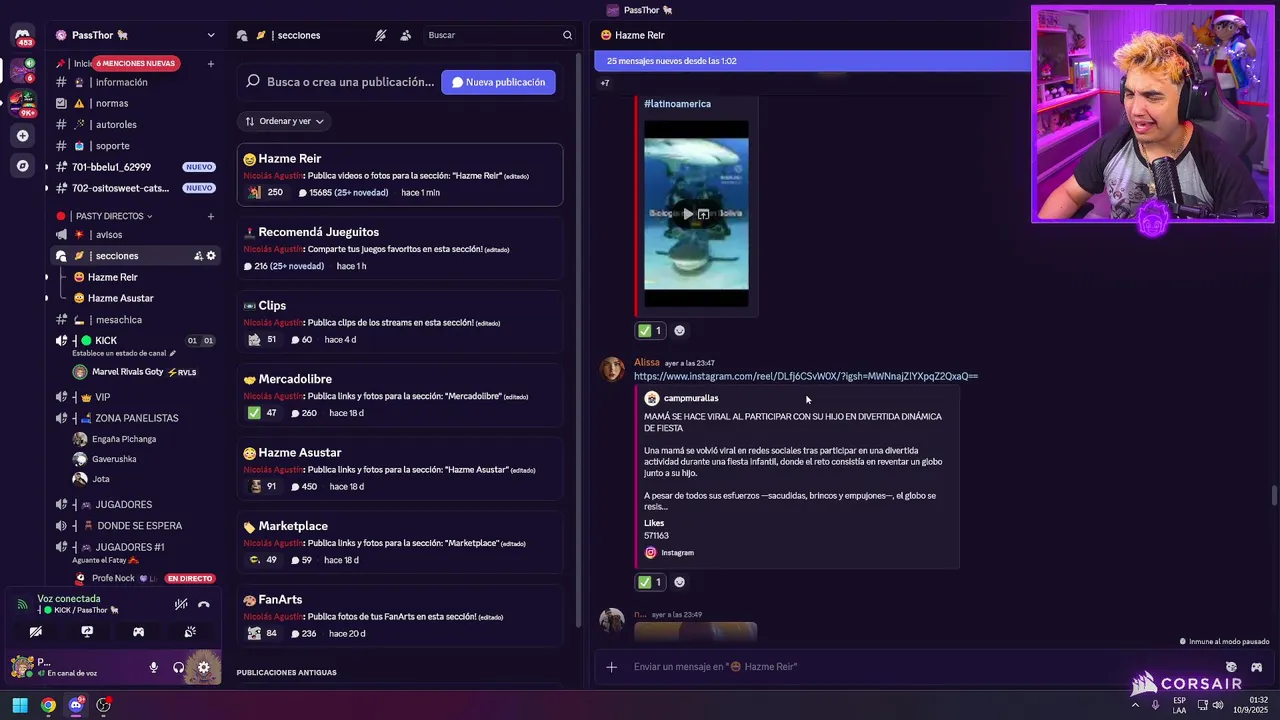The height and width of the screenshot is (720, 1280).
Task: Join ZONA PANELISTAS voice channel
Action: click(134, 418)
